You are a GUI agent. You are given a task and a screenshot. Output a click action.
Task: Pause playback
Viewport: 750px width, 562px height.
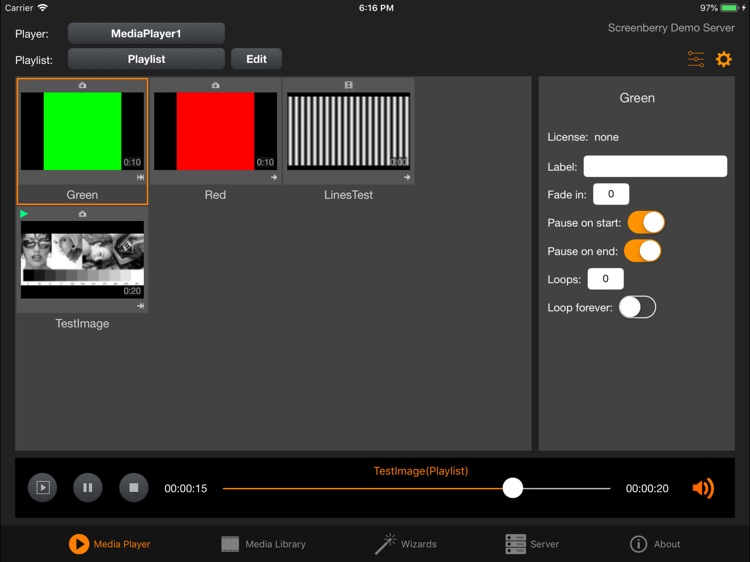click(88, 487)
